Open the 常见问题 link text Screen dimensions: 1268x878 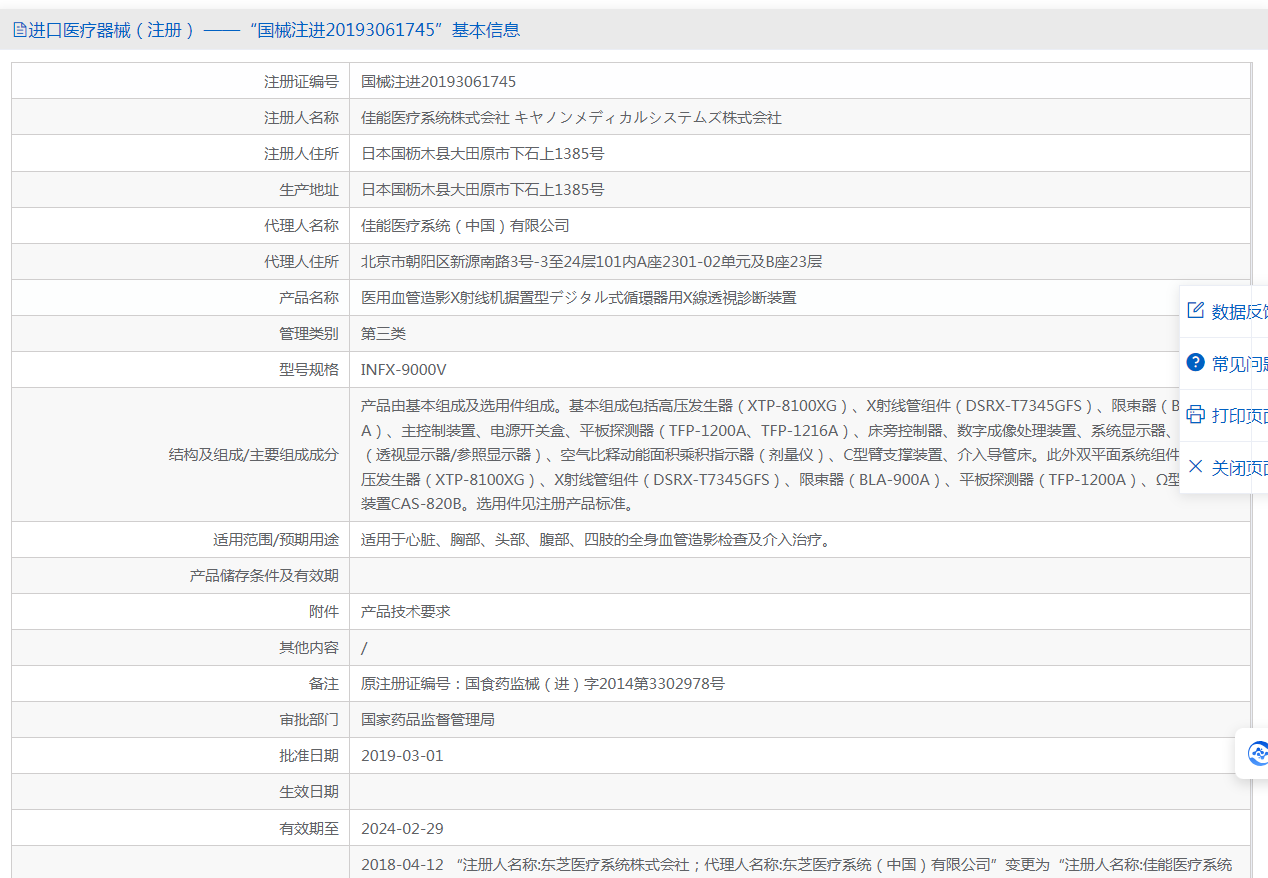(1240, 363)
